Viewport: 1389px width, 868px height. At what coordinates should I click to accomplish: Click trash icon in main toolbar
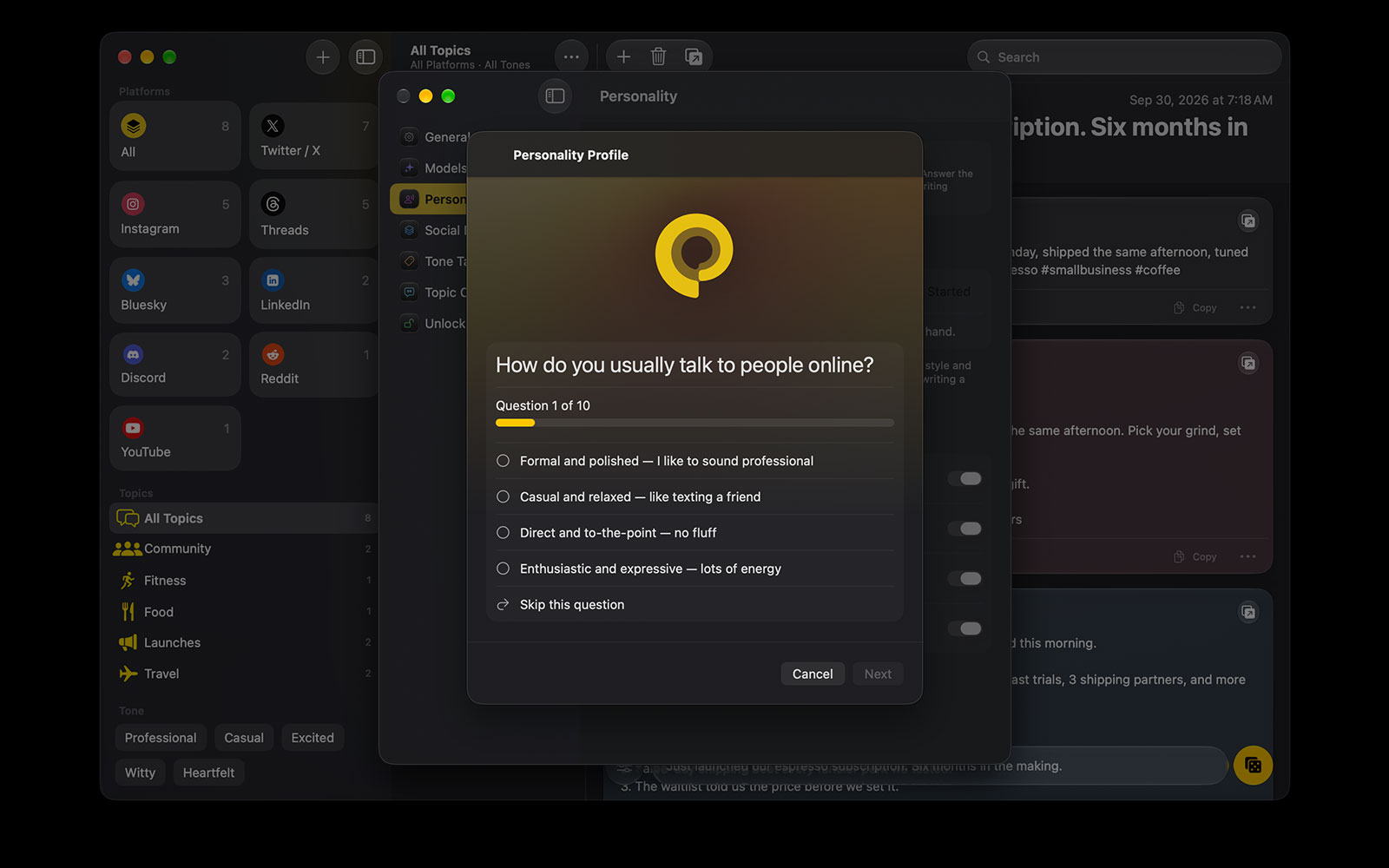pos(658,57)
